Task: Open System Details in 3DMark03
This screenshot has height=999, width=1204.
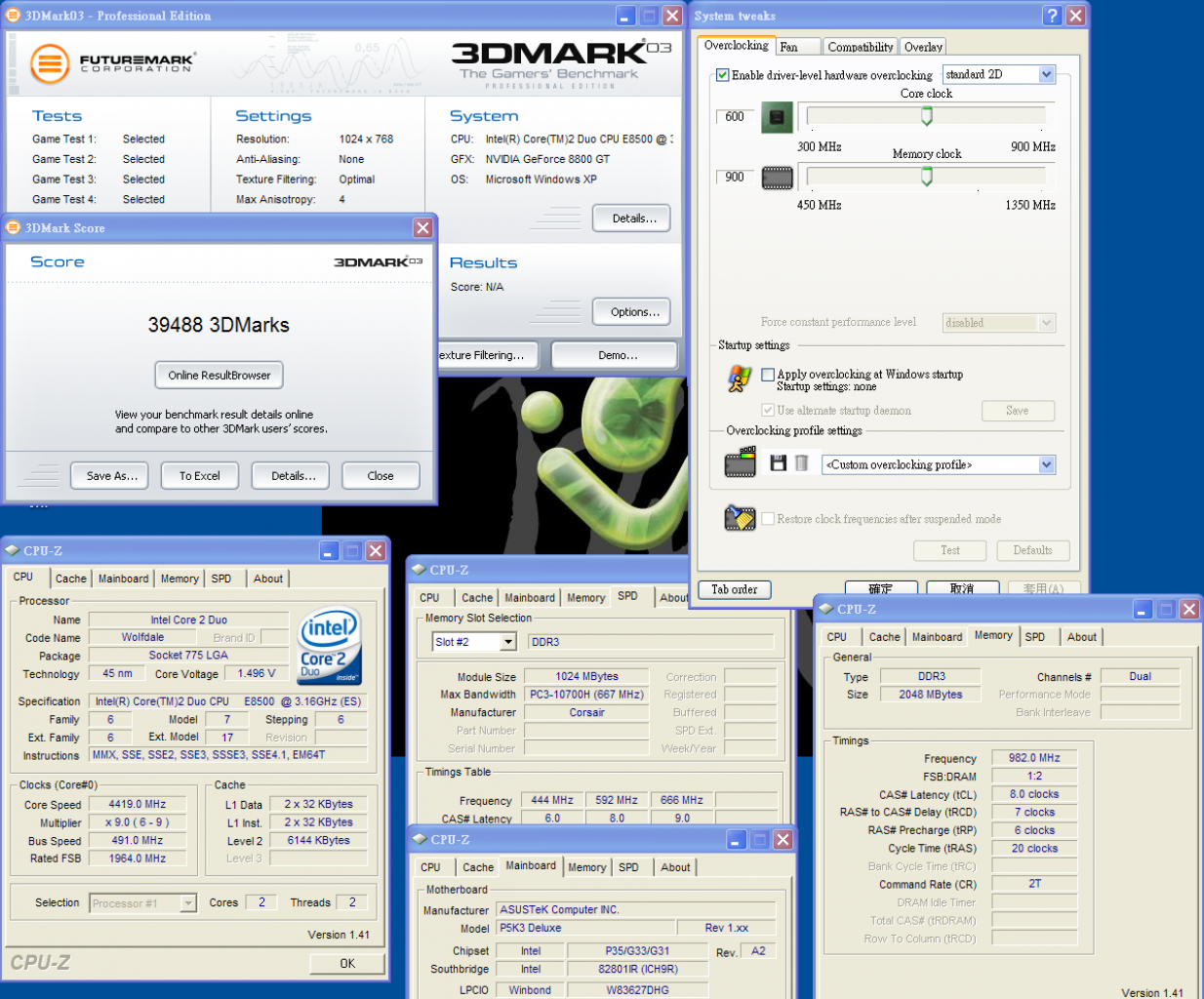Action: (x=632, y=219)
